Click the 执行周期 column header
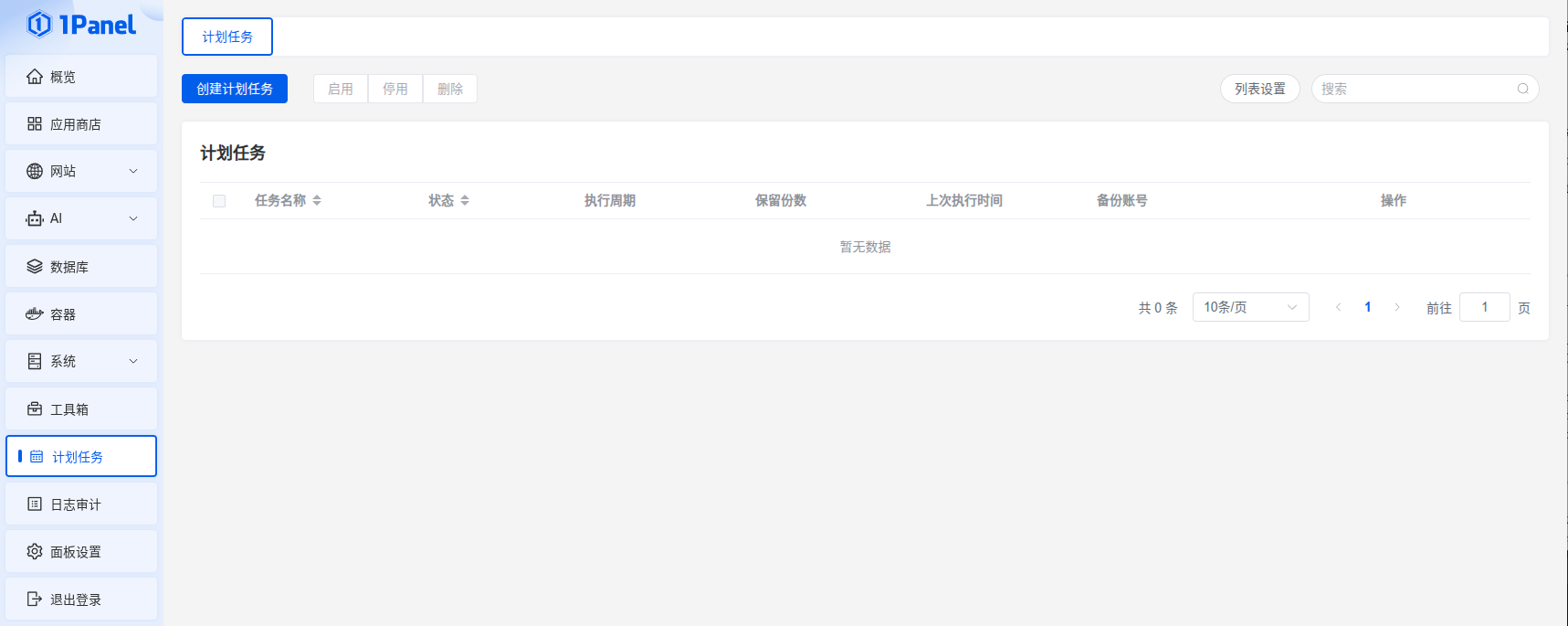Viewport: 1568px width, 626px height. click(610, 200)
